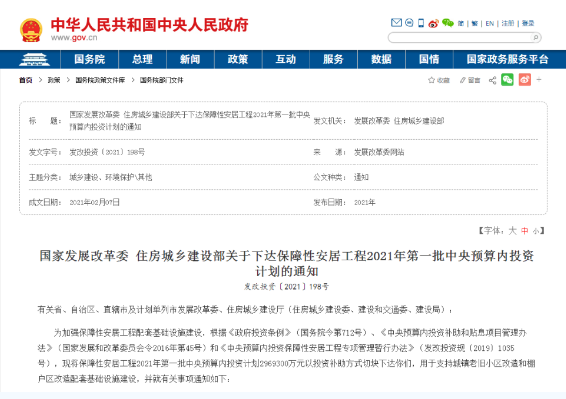Click the subtitle 发改投资〔2021〕198号 under headline

[287, 287]
